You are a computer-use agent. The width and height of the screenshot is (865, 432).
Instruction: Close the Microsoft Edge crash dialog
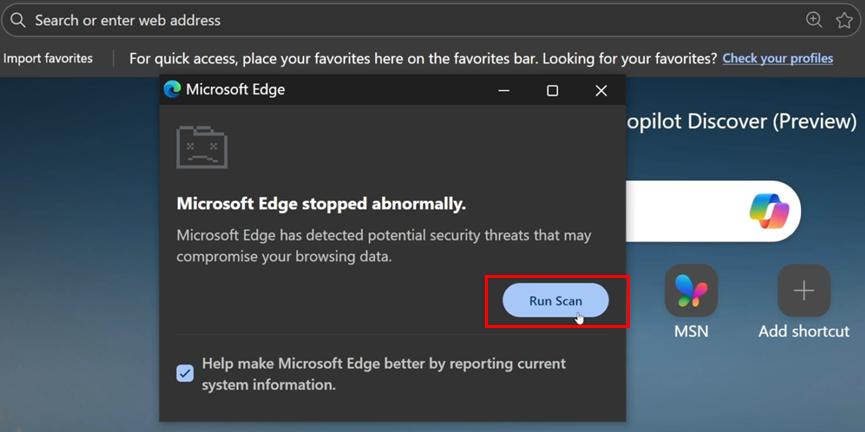click(x=601, y=90)
